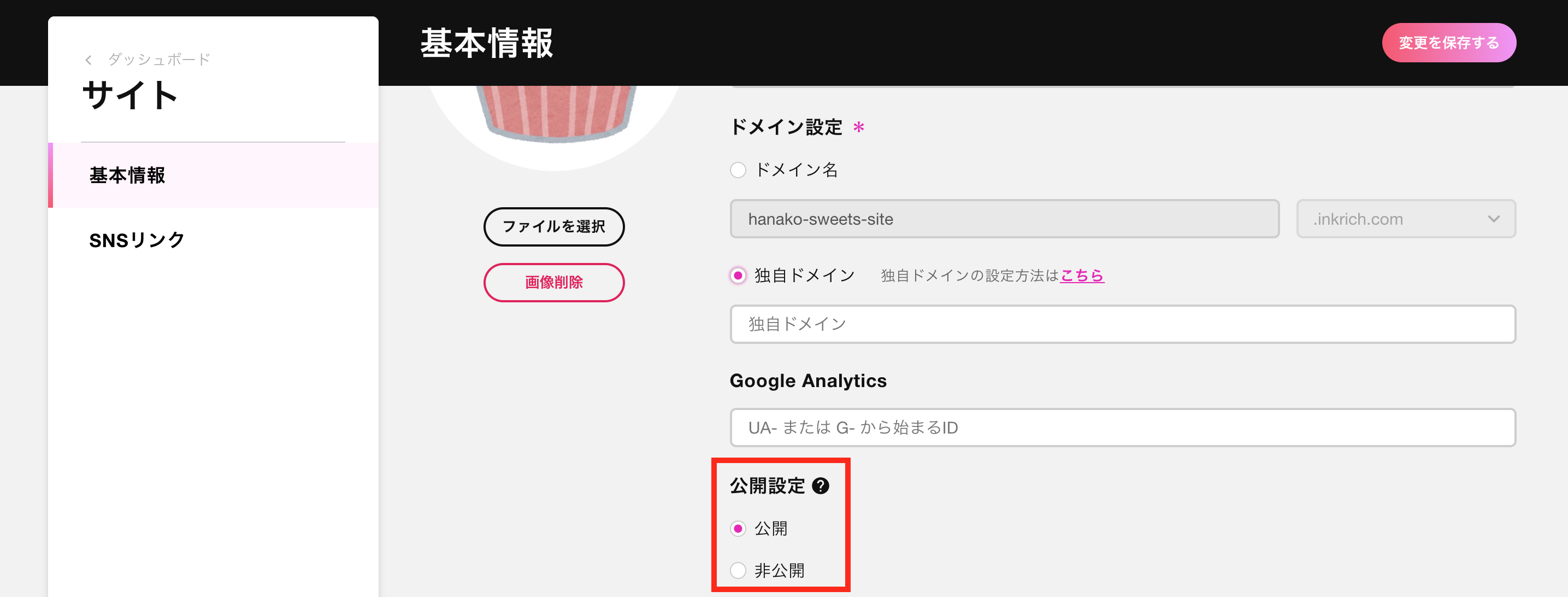Click the hanako-sweets-site domain name field
The image size is (1568, 597).
(x=1004, y=219)
